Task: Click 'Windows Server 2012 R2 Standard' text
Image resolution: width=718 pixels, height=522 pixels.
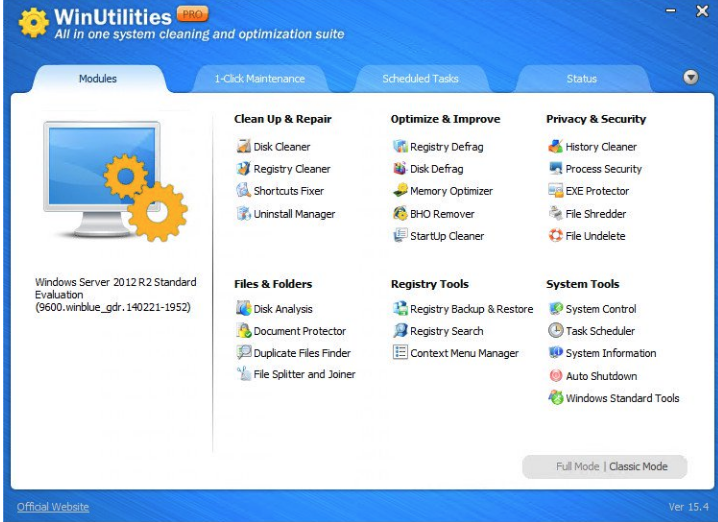Action: click(x=116, y=282)
